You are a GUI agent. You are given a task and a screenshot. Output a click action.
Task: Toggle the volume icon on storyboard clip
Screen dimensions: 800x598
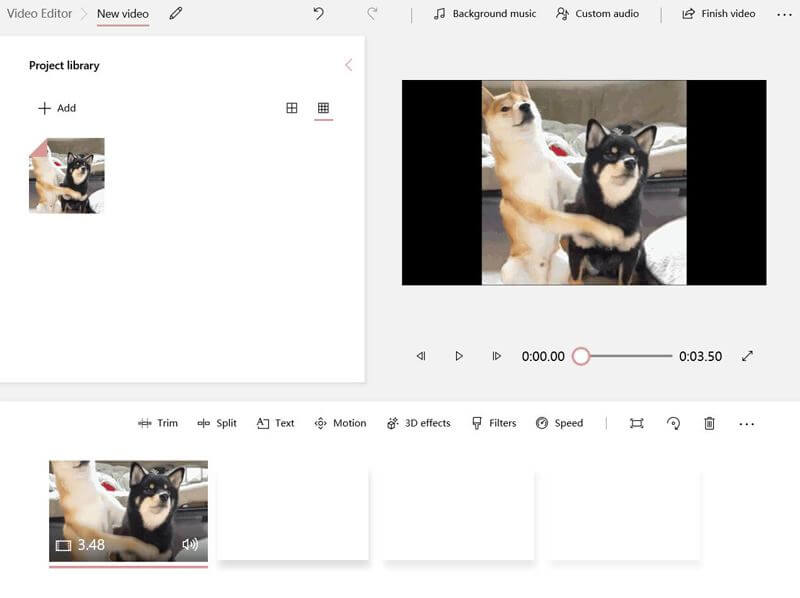(190, 545)
